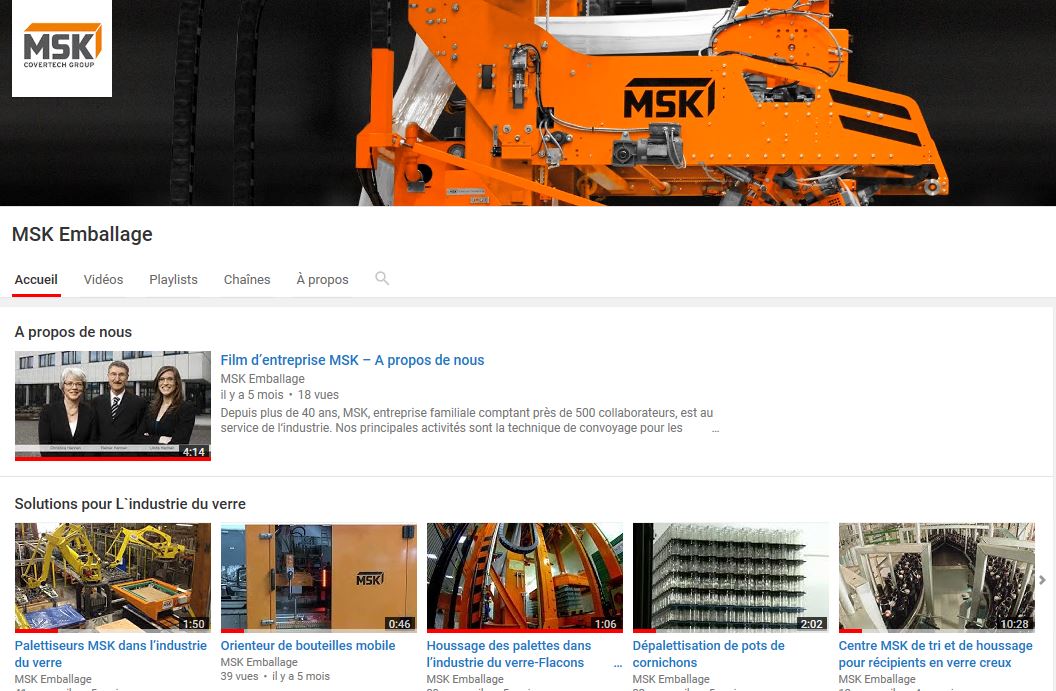Select the Chaînes tab
The height and width of the screenshot is (691, 1056).
point(247,280)
